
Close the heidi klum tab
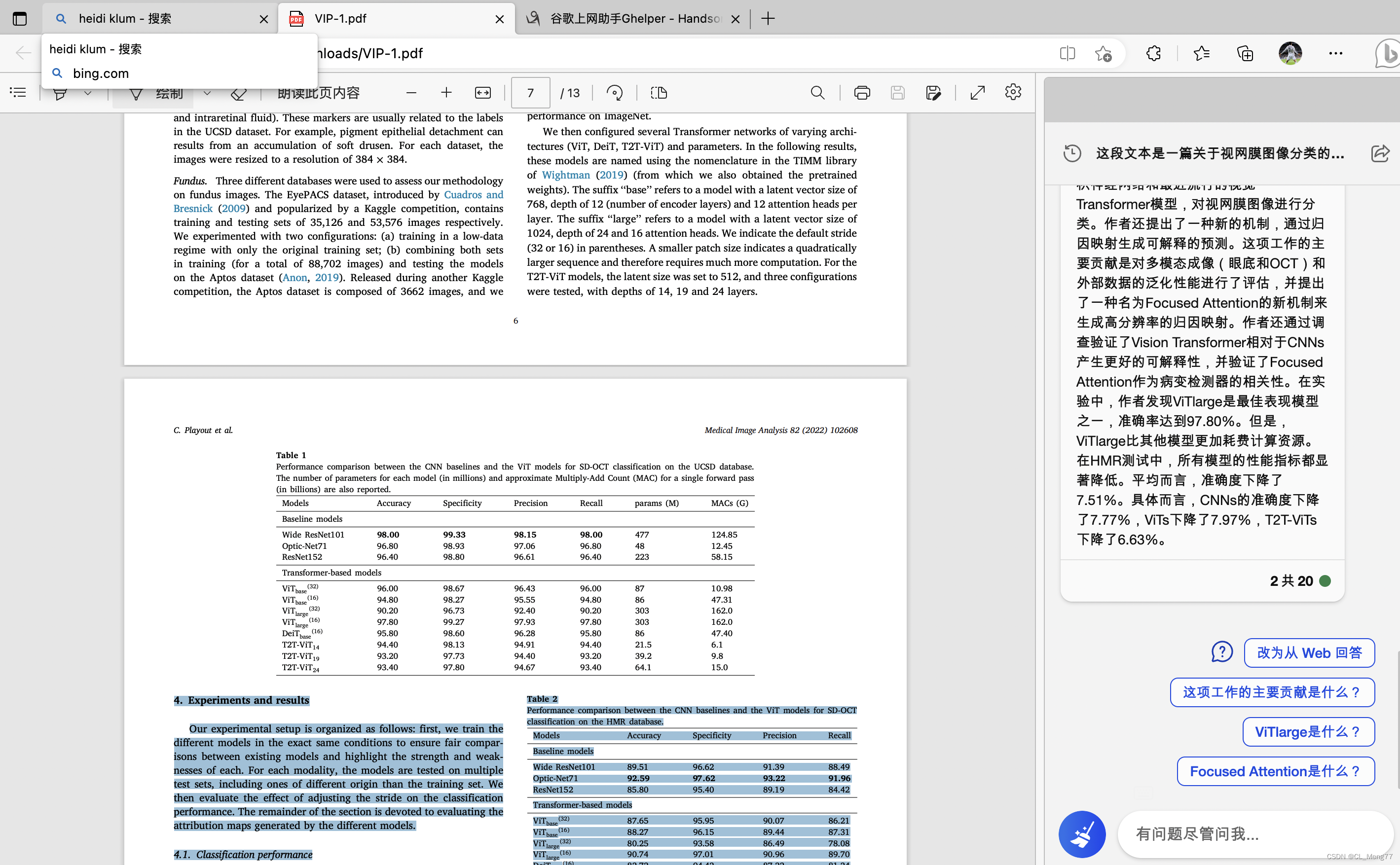coord(264,19)
